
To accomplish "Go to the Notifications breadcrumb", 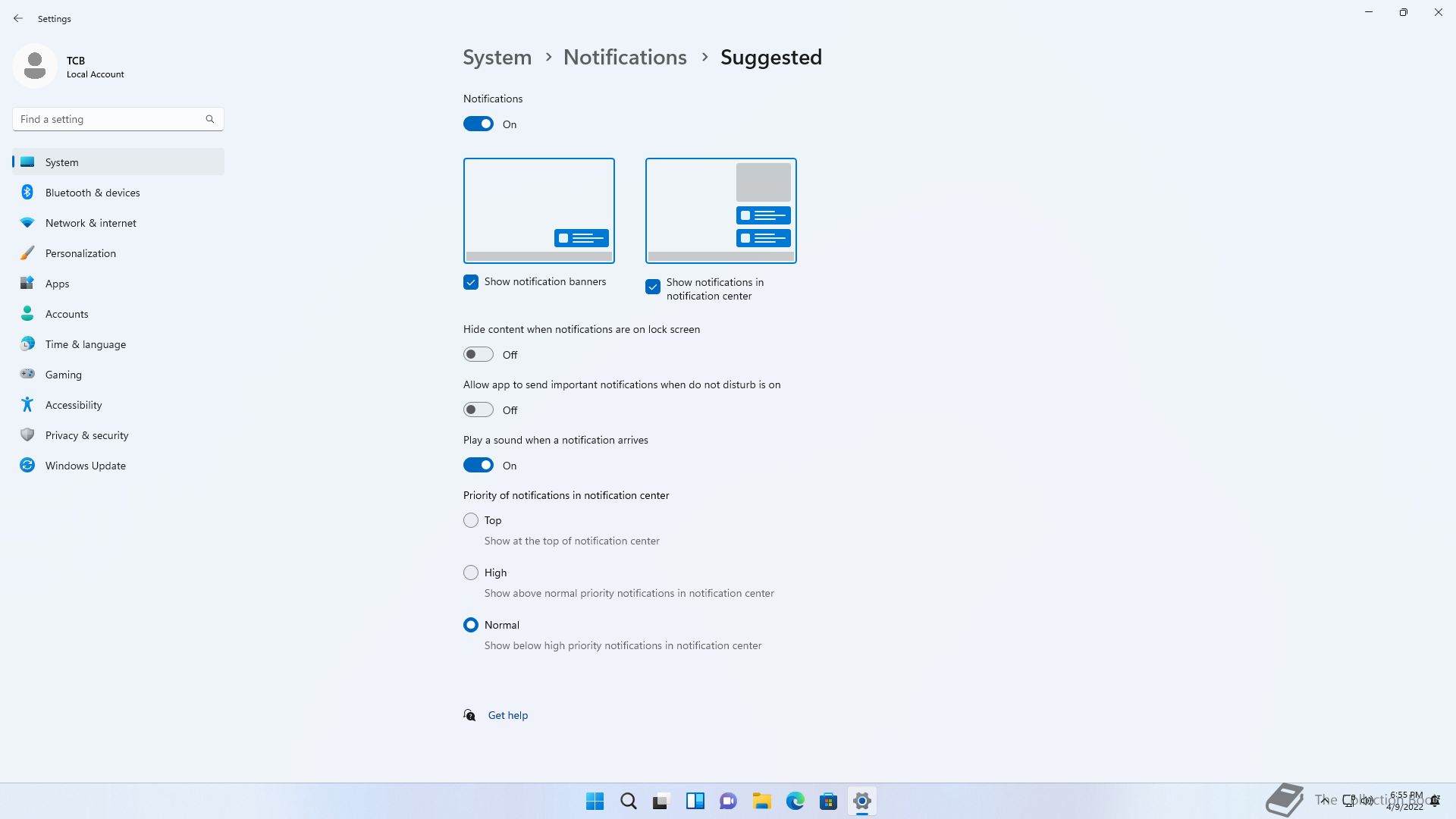I will coord(625,58).
